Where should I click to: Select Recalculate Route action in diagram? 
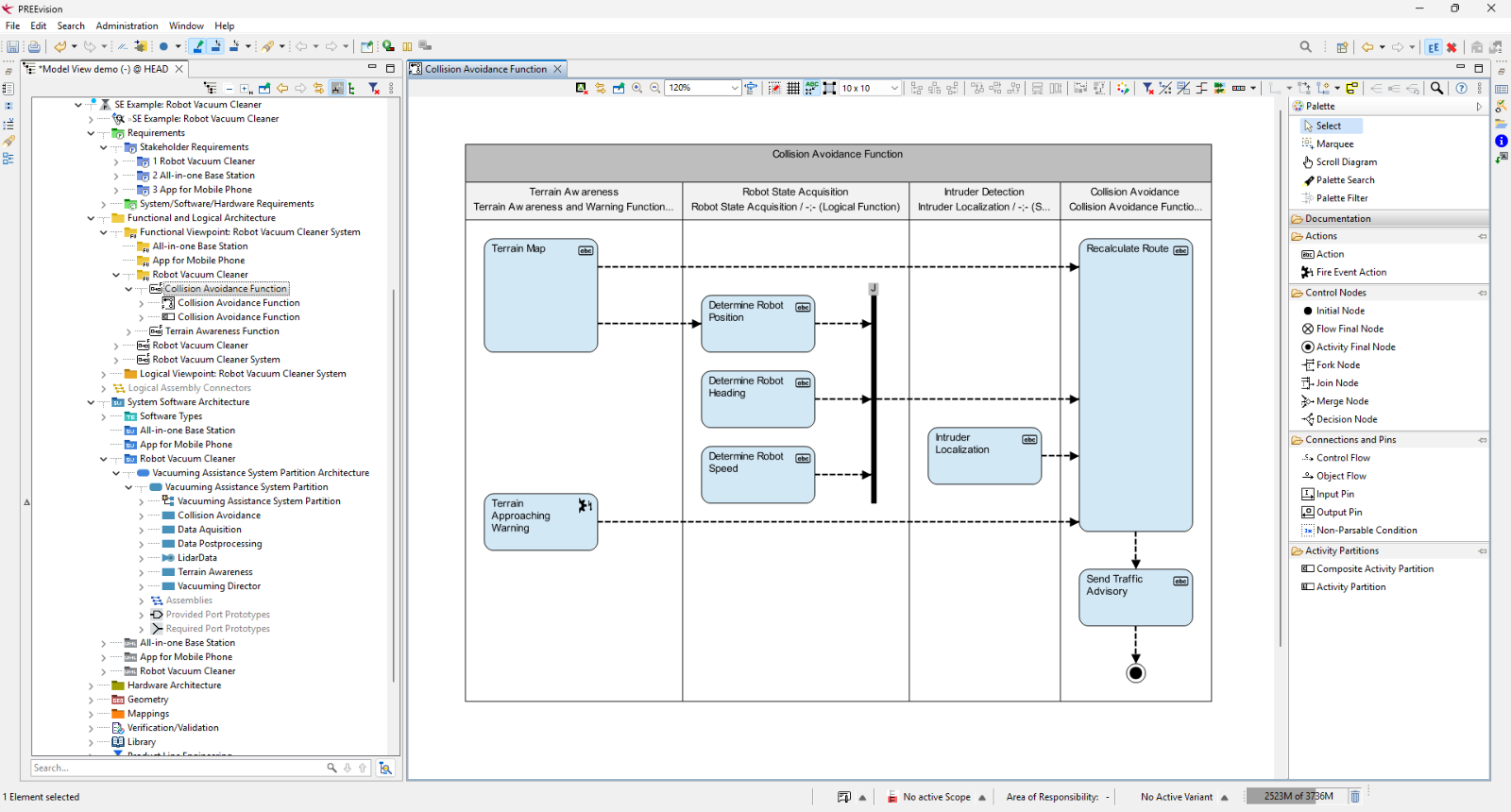point(1135,385)
